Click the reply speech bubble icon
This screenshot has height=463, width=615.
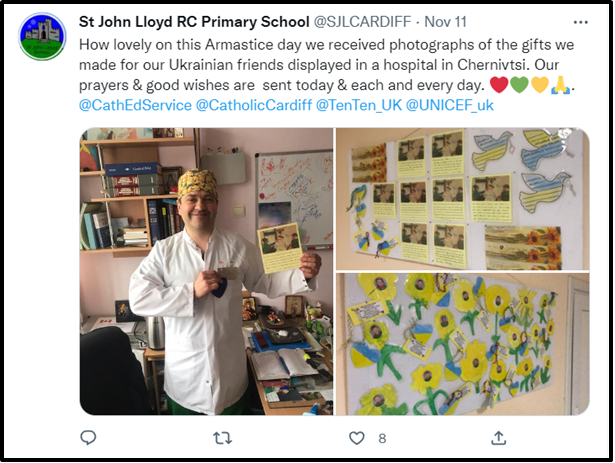click(88, 438)
